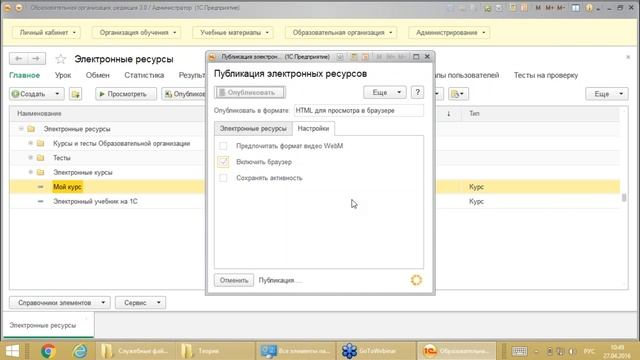Open the Личный кабинет dropdown menu
The width and height of the screenshot is (640, 360).
47,33
